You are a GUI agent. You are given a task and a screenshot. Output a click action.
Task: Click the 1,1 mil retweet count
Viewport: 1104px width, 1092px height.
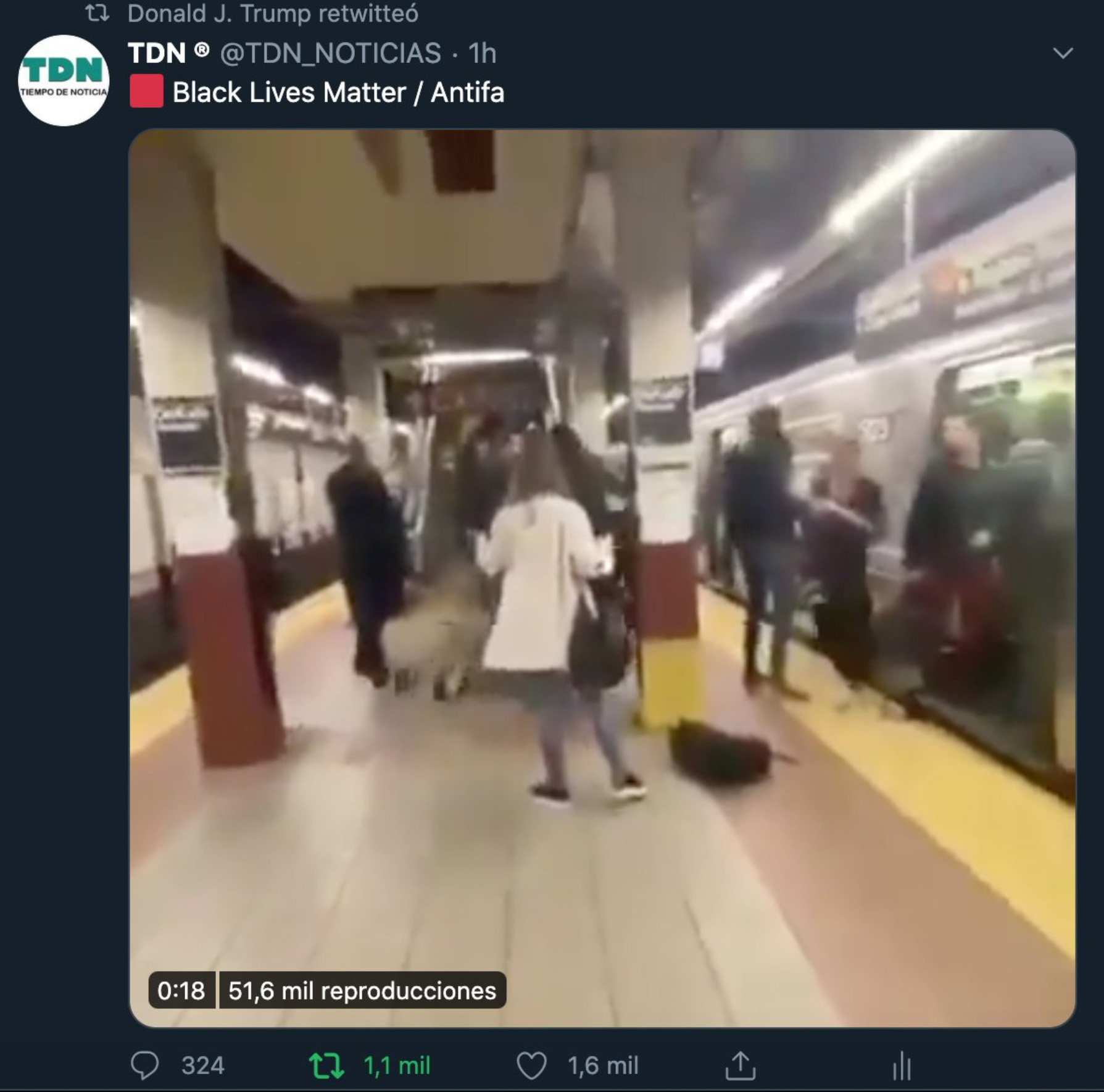(x=397, y=1066)
